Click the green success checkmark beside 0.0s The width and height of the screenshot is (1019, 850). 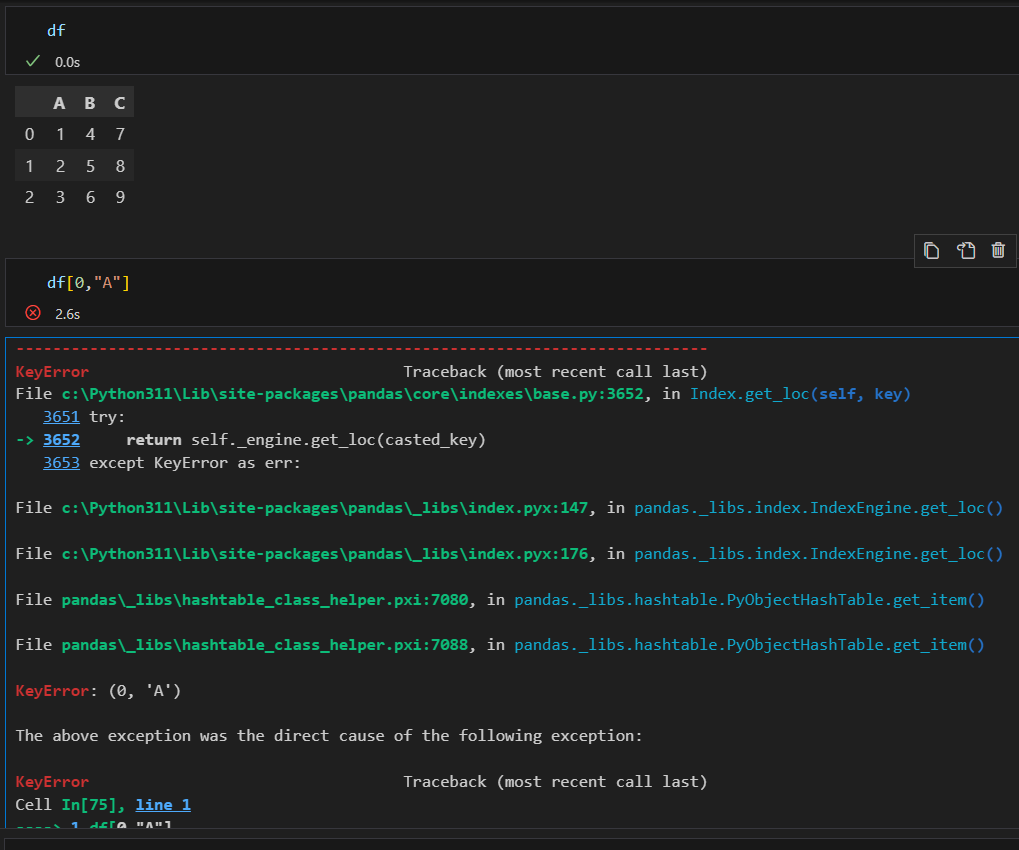point(32,61)
